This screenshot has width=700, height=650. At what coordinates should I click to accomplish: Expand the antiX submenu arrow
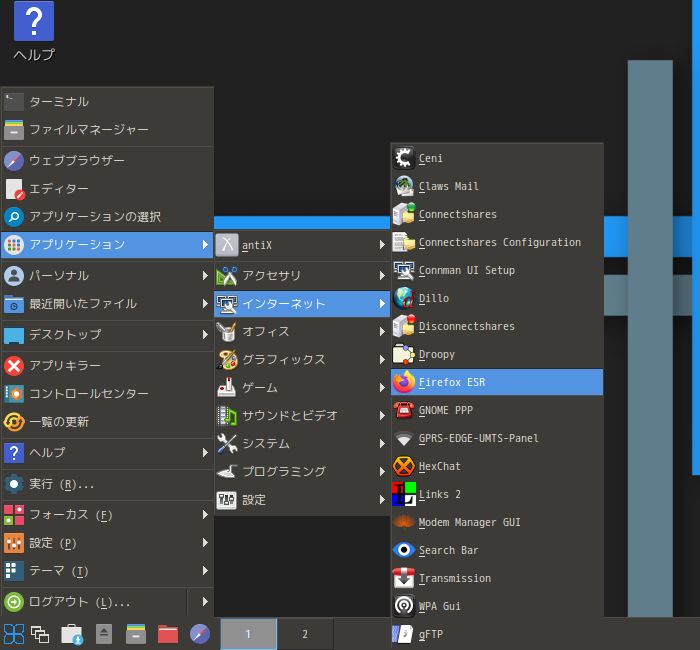tap(382, 245)
